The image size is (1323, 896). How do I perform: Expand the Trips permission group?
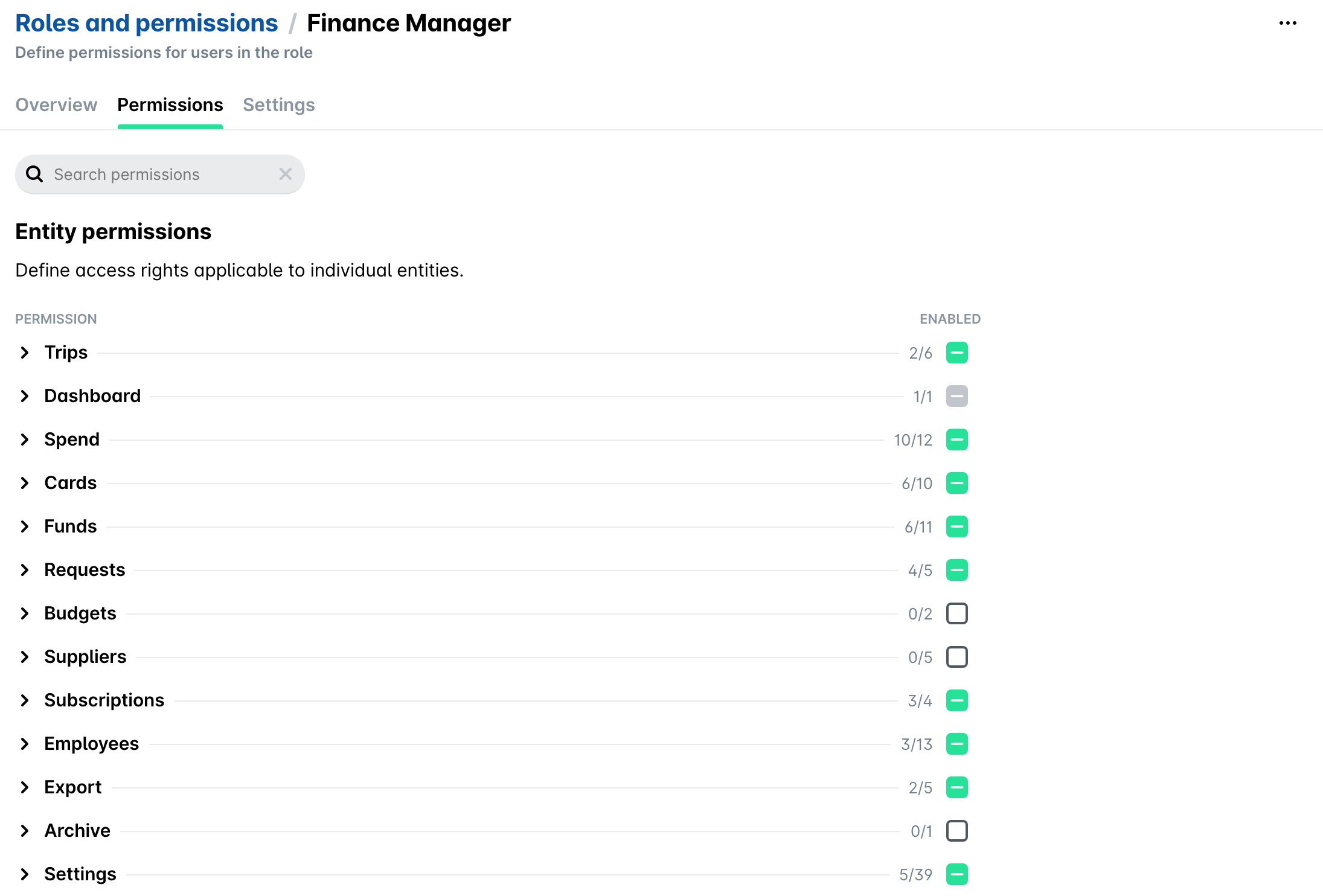pos(24,353)
